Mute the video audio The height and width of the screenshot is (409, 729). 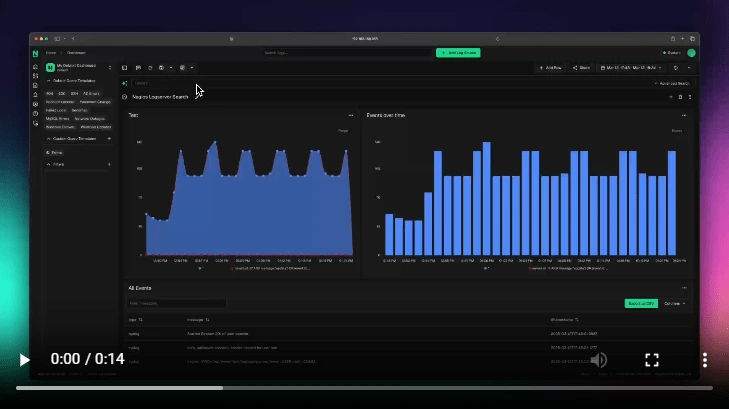point(598,359)
